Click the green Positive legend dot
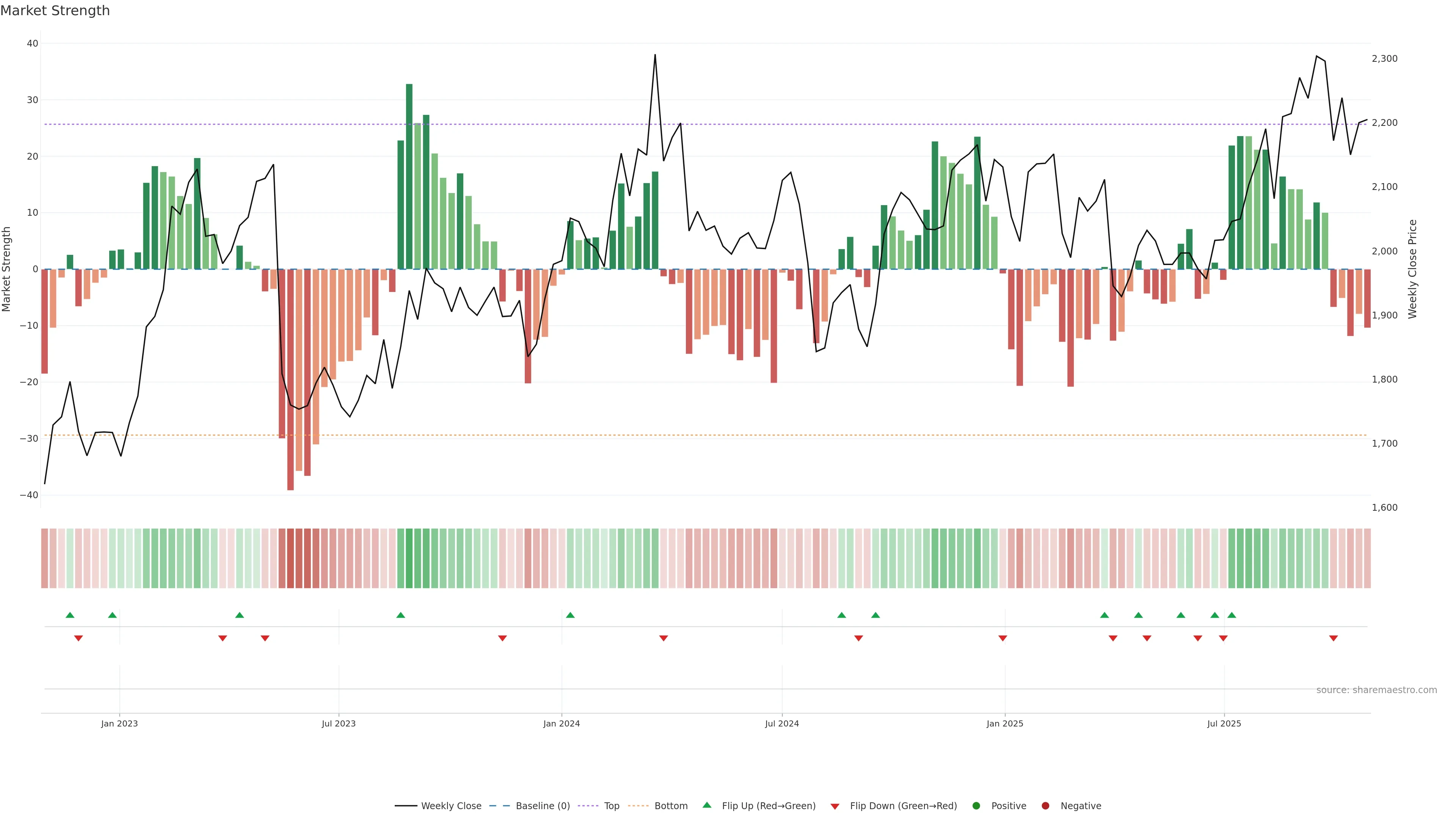 [976, 806]
